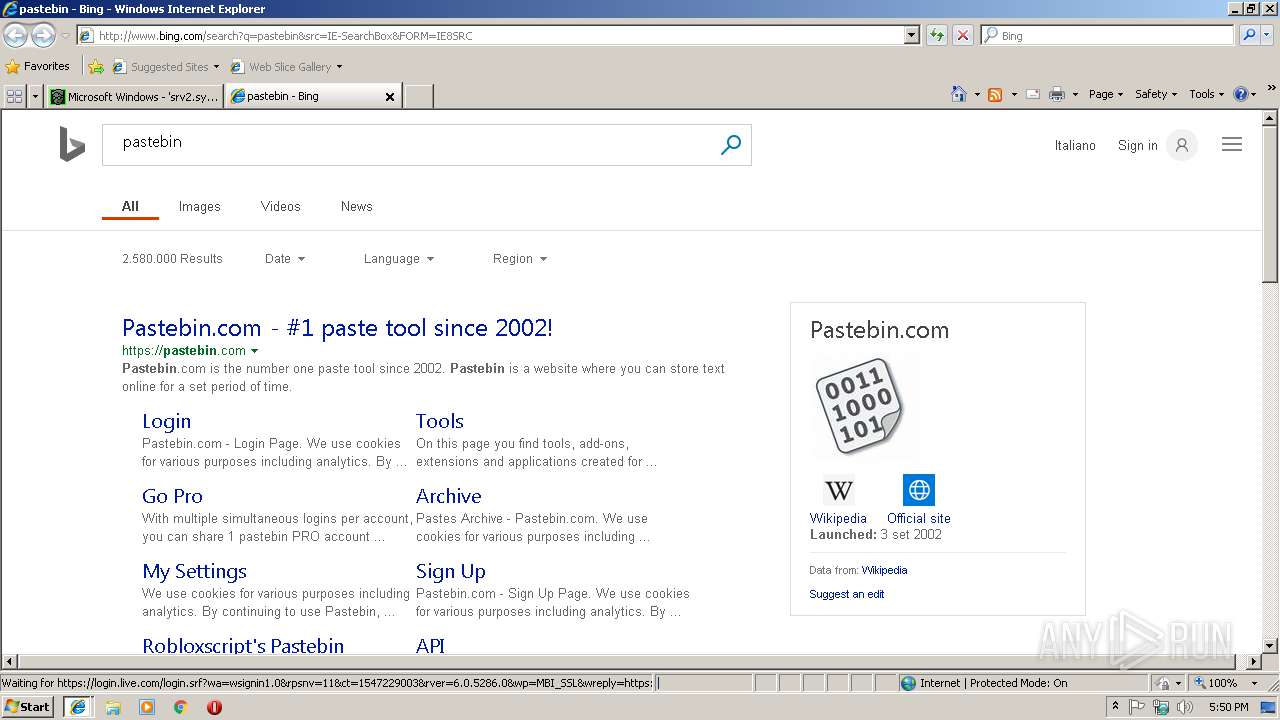Open Windows Explorer folder taskbar icon
Screen dimensions: 1280x720
click(113, 707)
